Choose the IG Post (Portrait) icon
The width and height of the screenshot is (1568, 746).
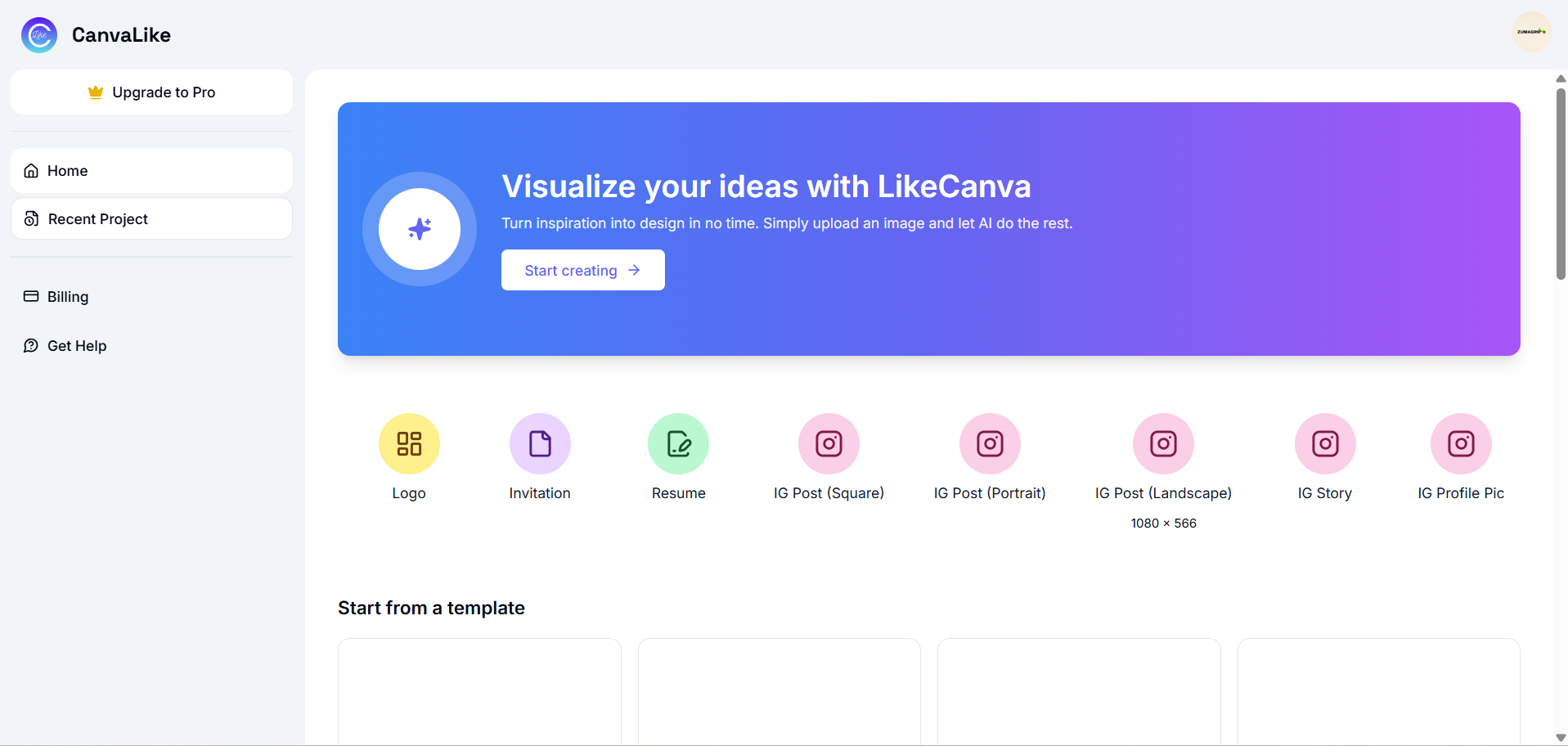click(990, 443)
